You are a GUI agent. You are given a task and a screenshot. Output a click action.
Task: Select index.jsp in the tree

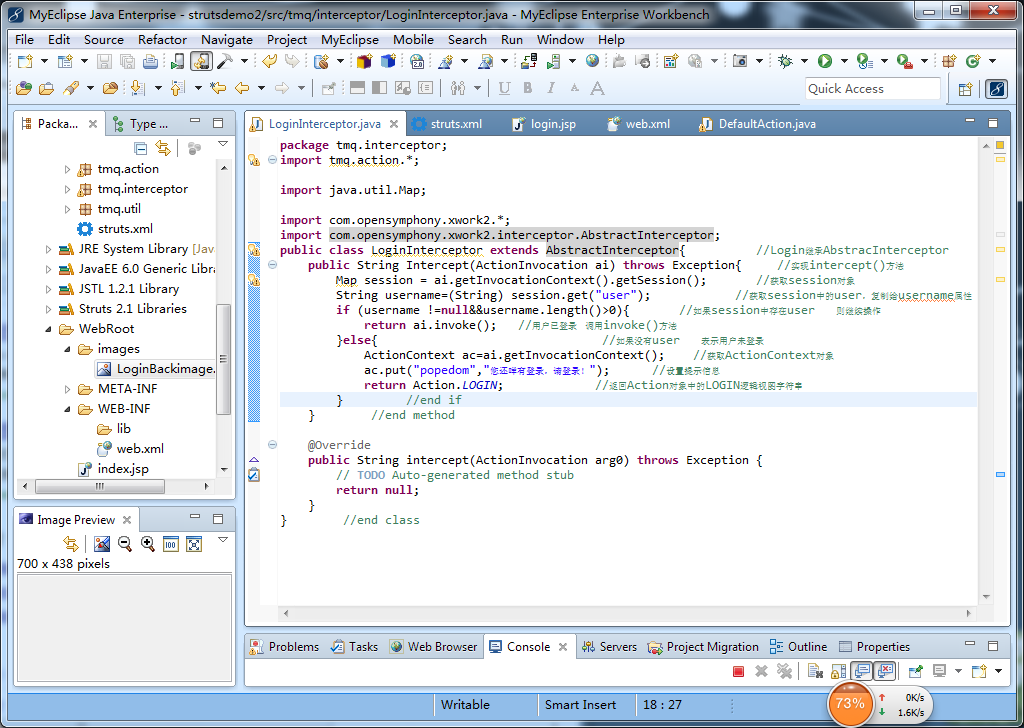point(114,469)
